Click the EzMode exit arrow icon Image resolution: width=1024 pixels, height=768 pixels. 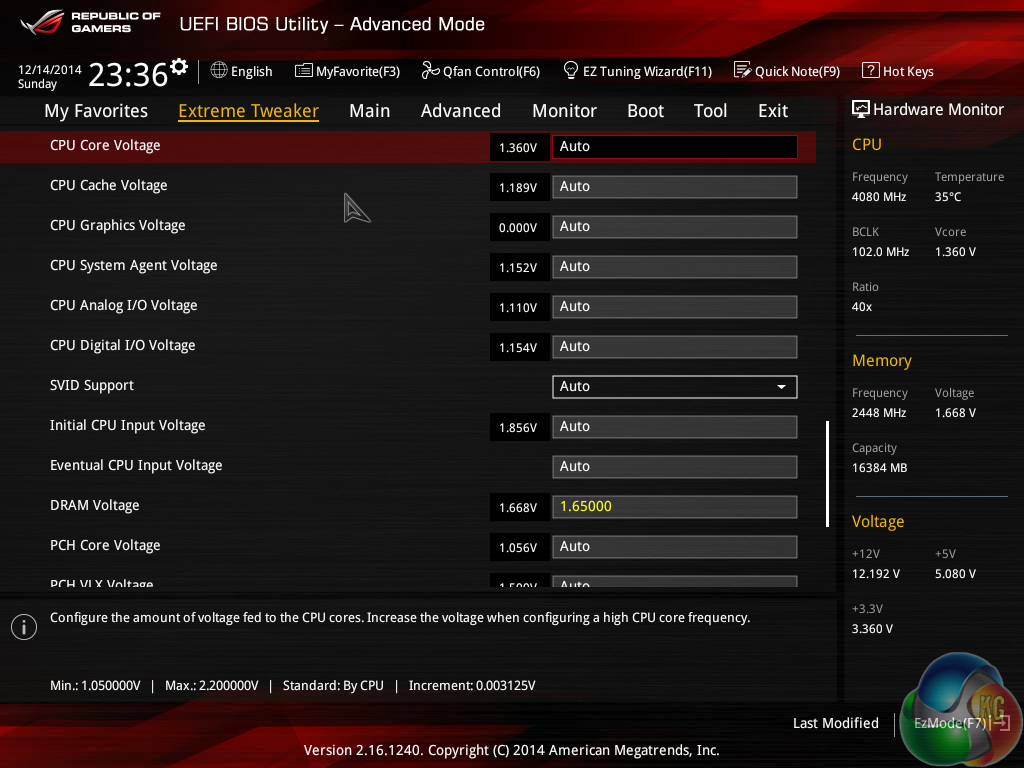point(1001,723)
